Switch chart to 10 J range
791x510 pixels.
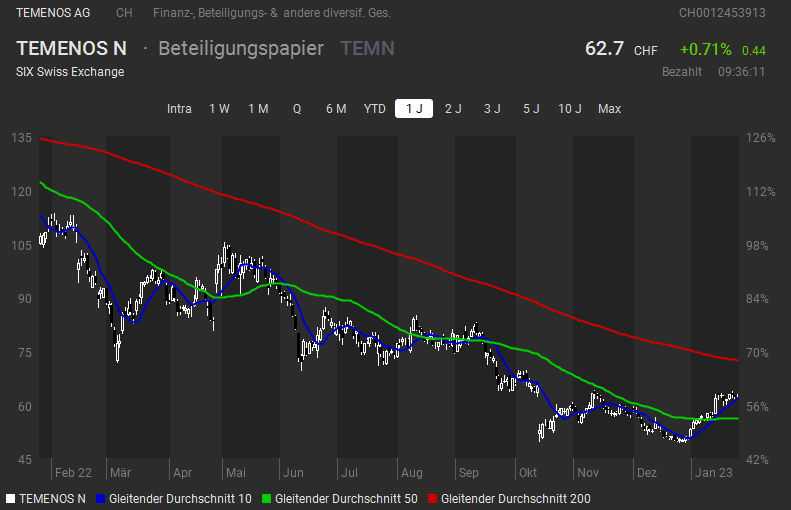pos(570,109)
